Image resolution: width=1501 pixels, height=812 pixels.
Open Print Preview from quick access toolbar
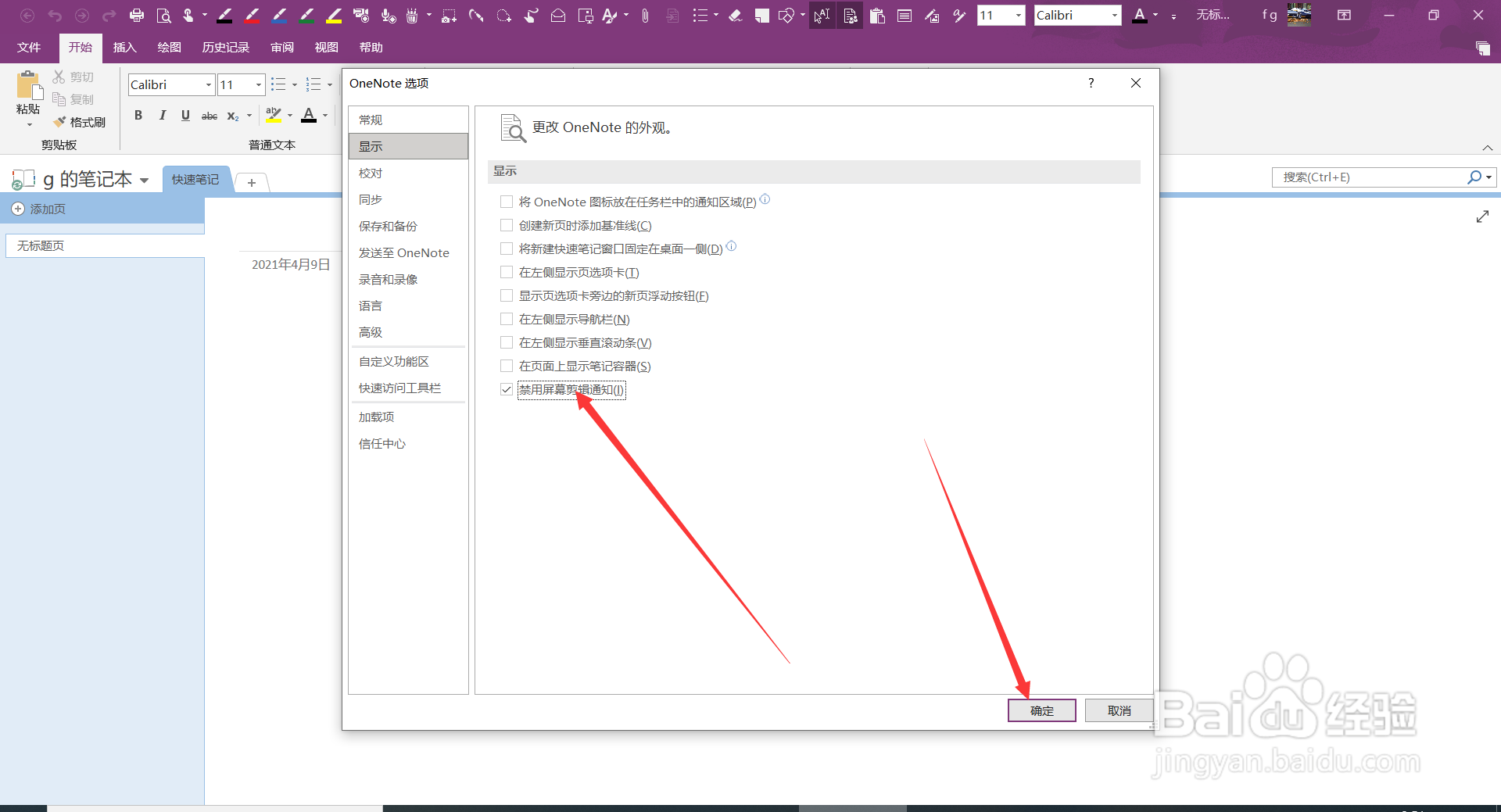pos(163,15)
